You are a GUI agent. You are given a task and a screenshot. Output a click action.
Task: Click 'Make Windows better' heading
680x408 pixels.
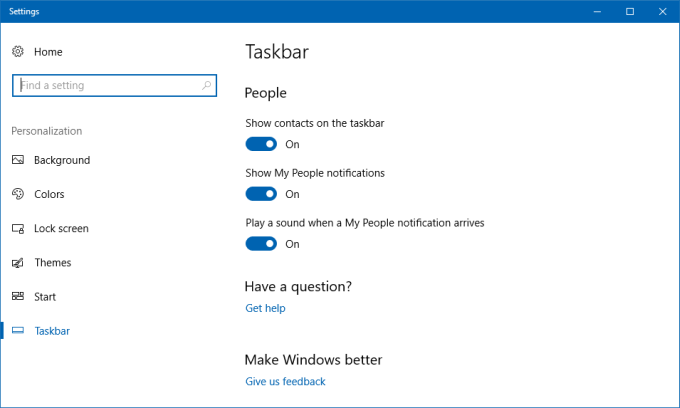[x=314, y=360]
